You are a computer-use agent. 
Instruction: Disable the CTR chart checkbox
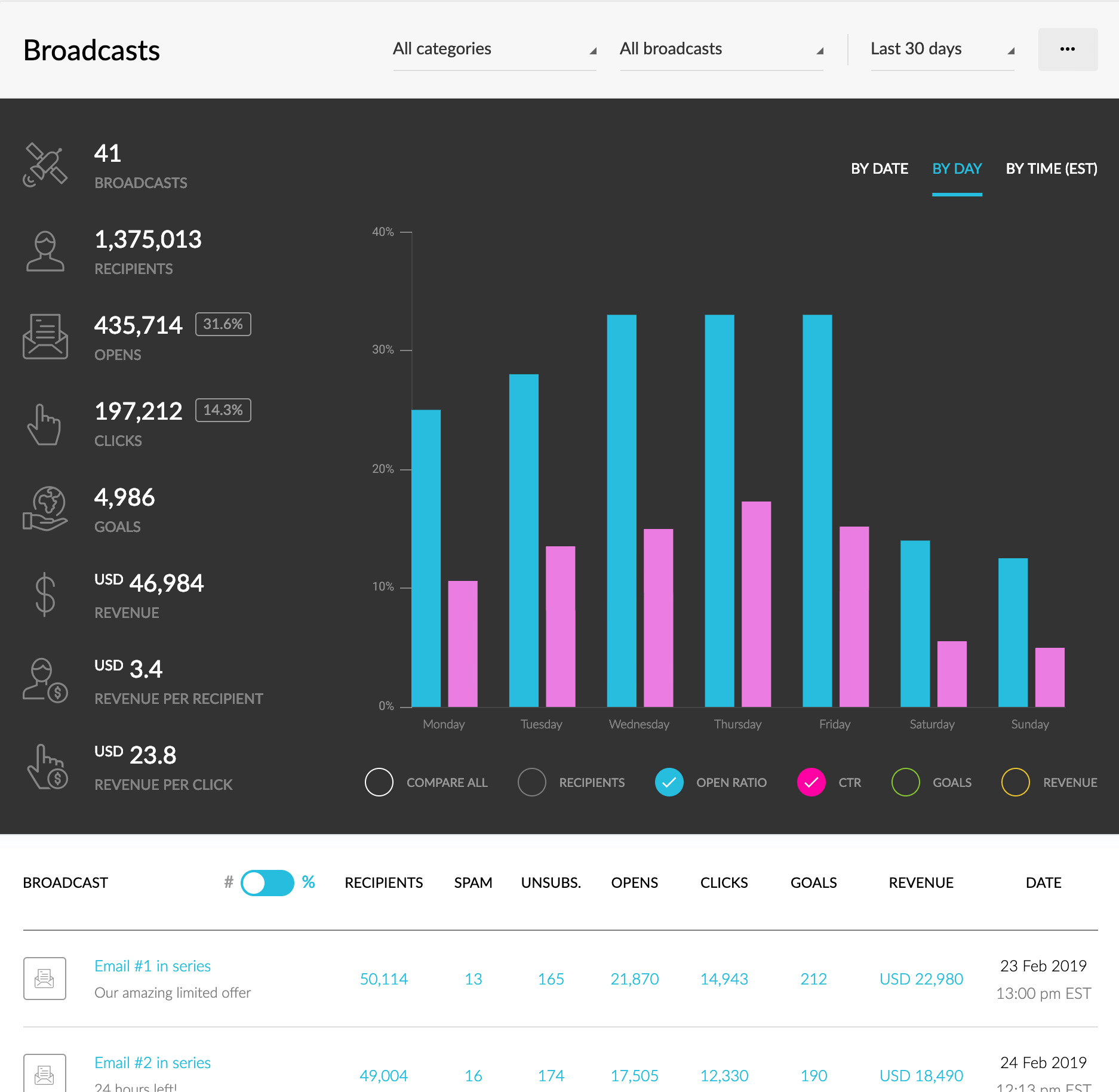pyautogui.click(x=811, y=782)
